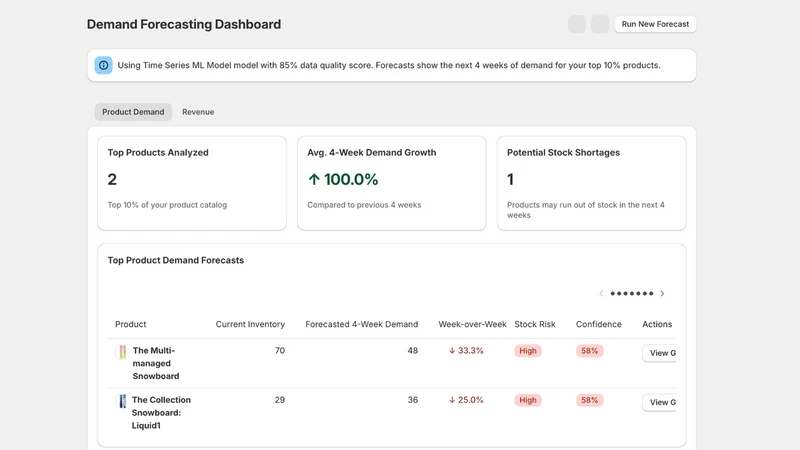Click 58% confidence badge for Multi-managed Snowboard
Screen dimensions: 800x450
(589, 351)
